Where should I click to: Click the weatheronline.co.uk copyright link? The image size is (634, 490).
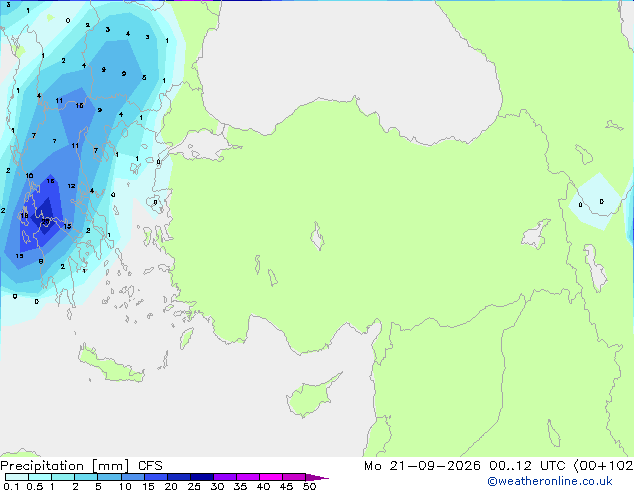click(x=550, y=481)
